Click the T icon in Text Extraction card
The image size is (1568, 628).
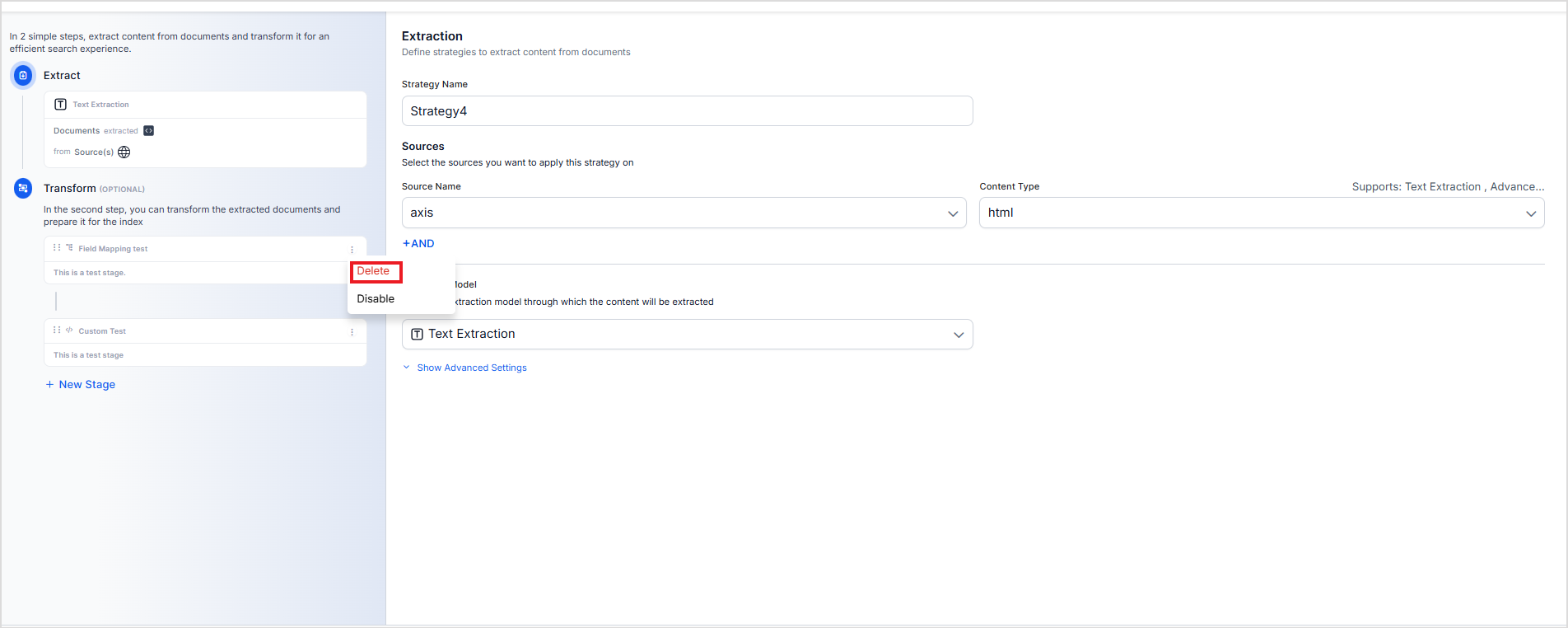point(60,105)
